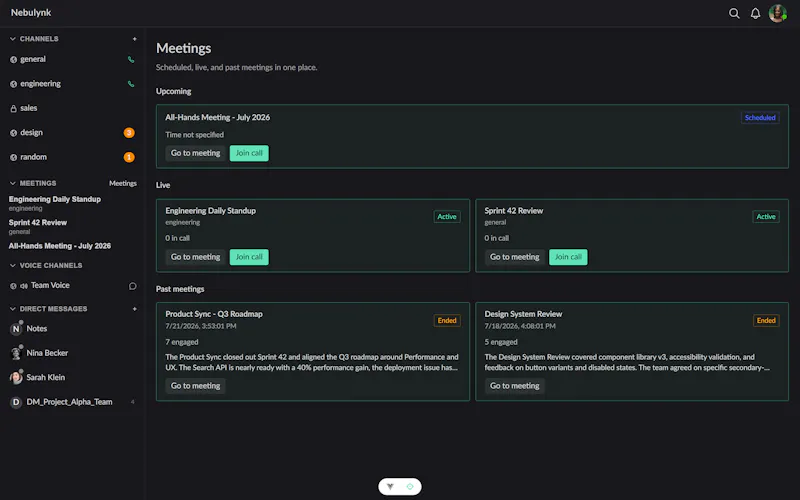This screenshot has height=500, width=800.
Task: Click the Notes avatar icon
Action: click(16, 329)
